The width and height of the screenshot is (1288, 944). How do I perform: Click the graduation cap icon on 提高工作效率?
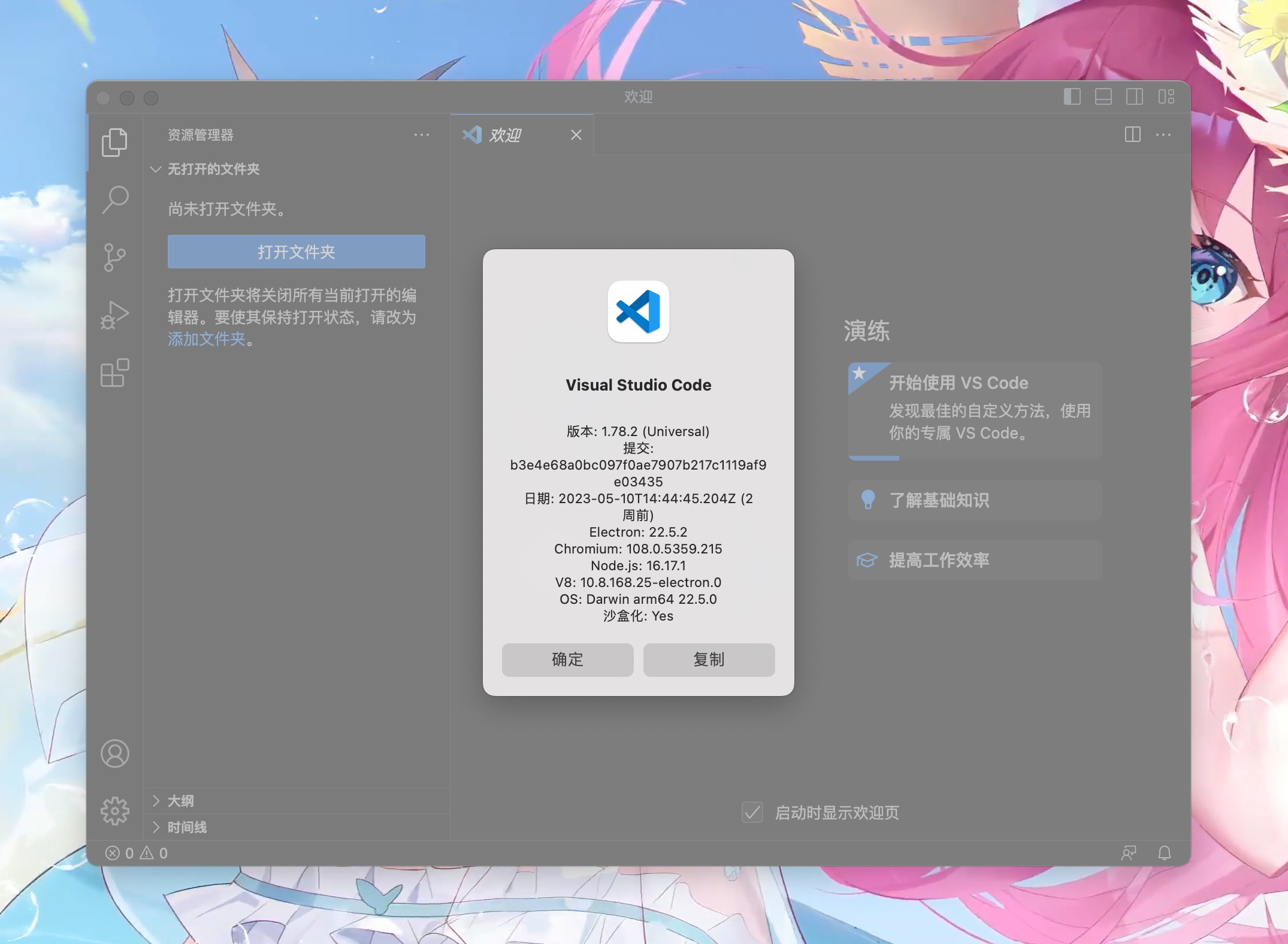867,560
